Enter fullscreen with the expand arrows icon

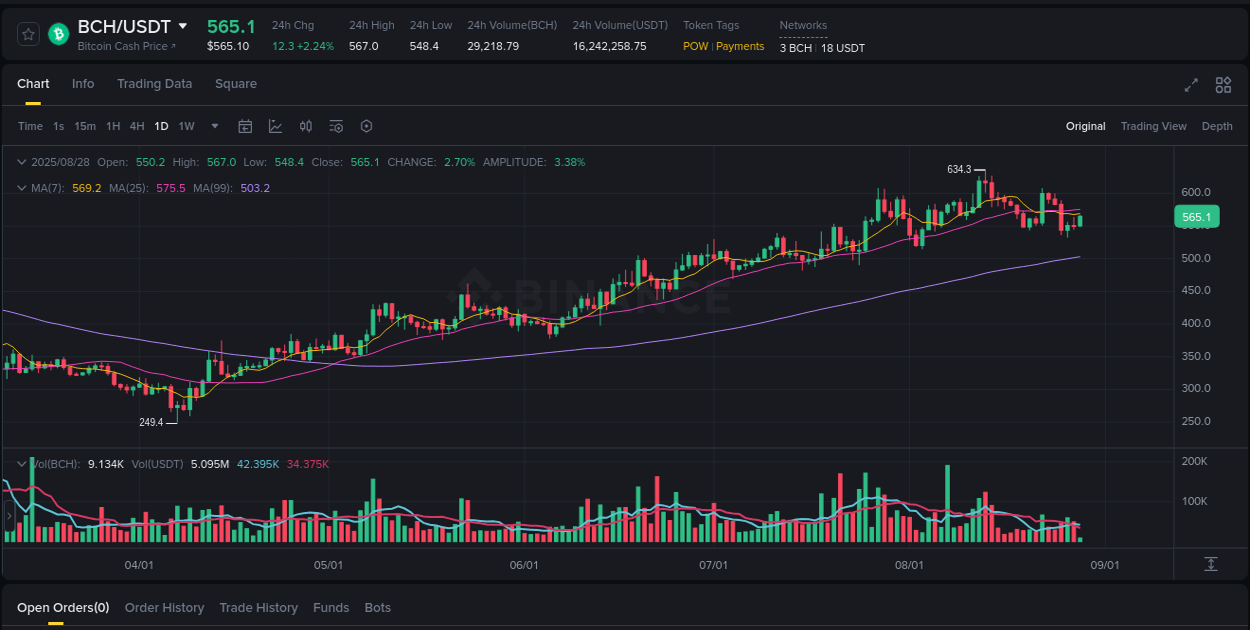(x=1190, y=85)
